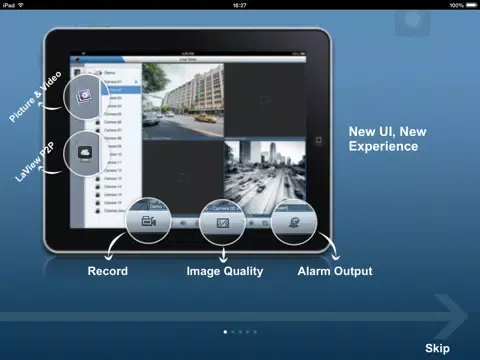This screenshot has width=480, height=360.
Task: Click the Wi-Fi icon in status bar
Action: [21, 5]
